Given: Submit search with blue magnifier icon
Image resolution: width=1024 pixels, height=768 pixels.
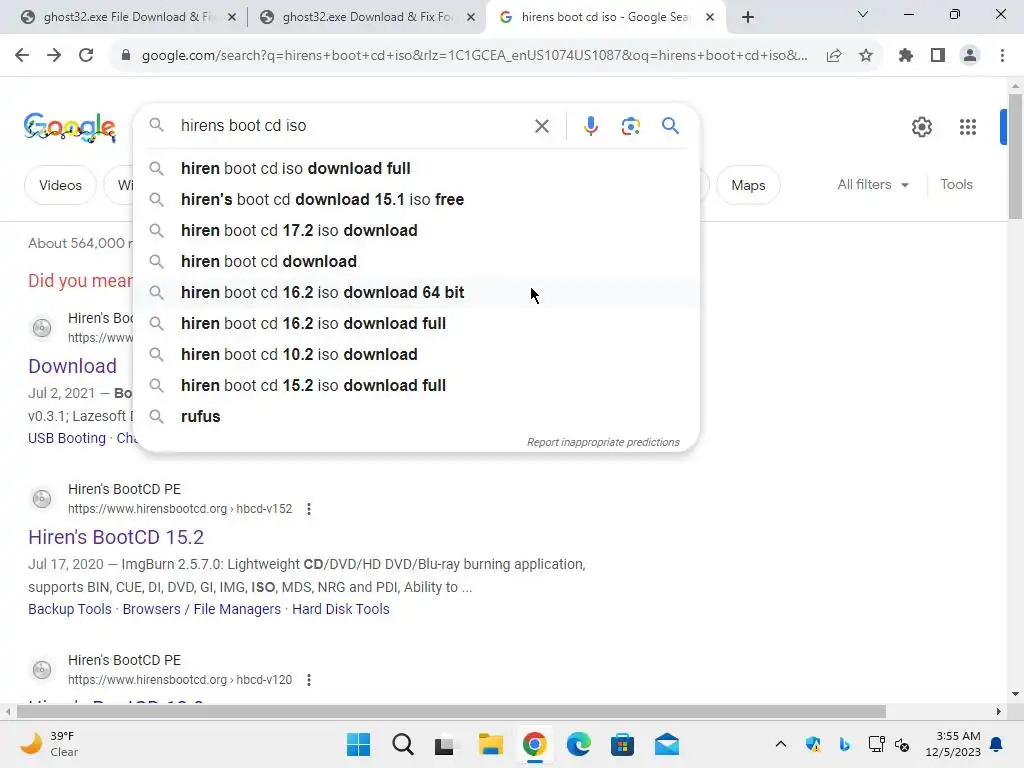Looking at the screenshot, I should click(671, 125).
